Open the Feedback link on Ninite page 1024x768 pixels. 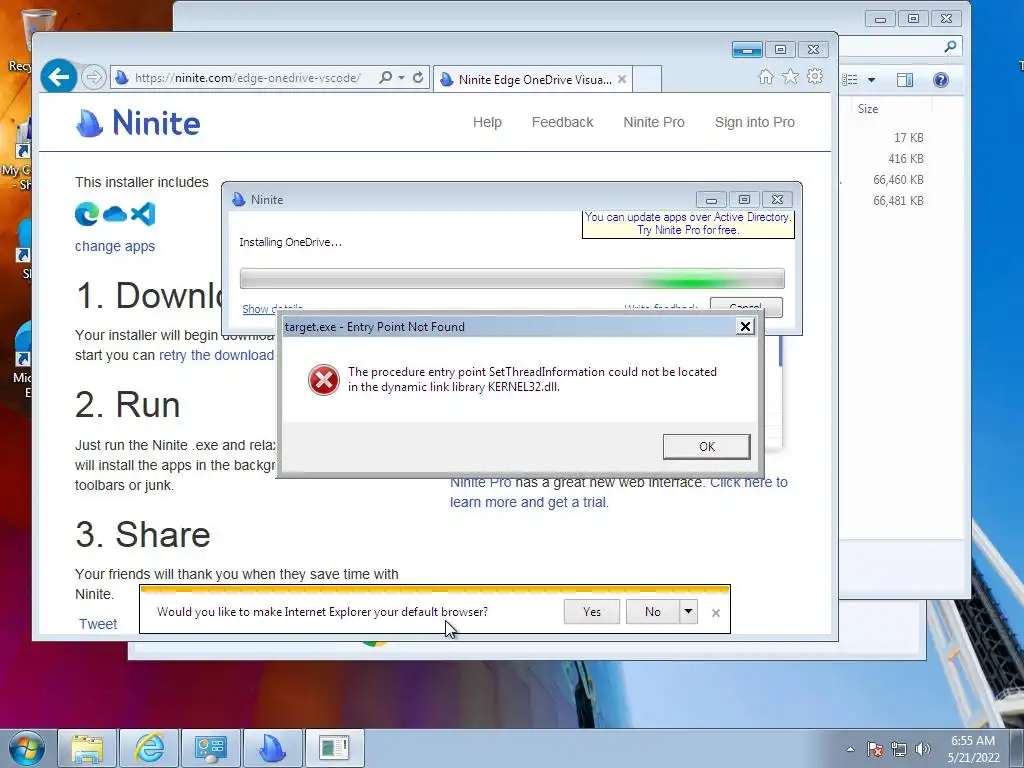pos(562,122)
